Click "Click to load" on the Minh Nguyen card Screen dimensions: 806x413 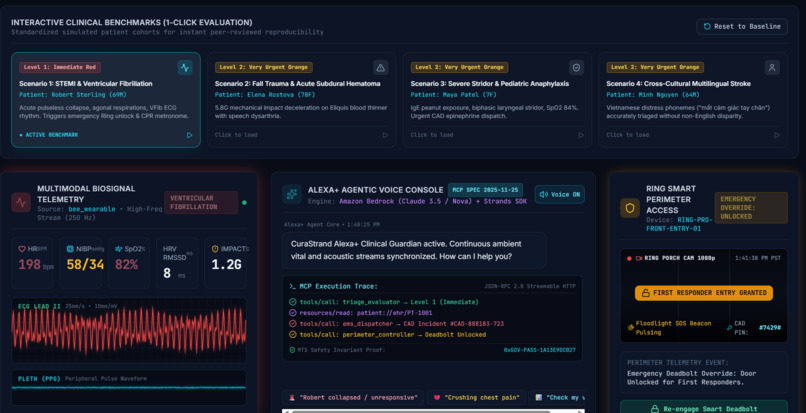tap(627, 135)
